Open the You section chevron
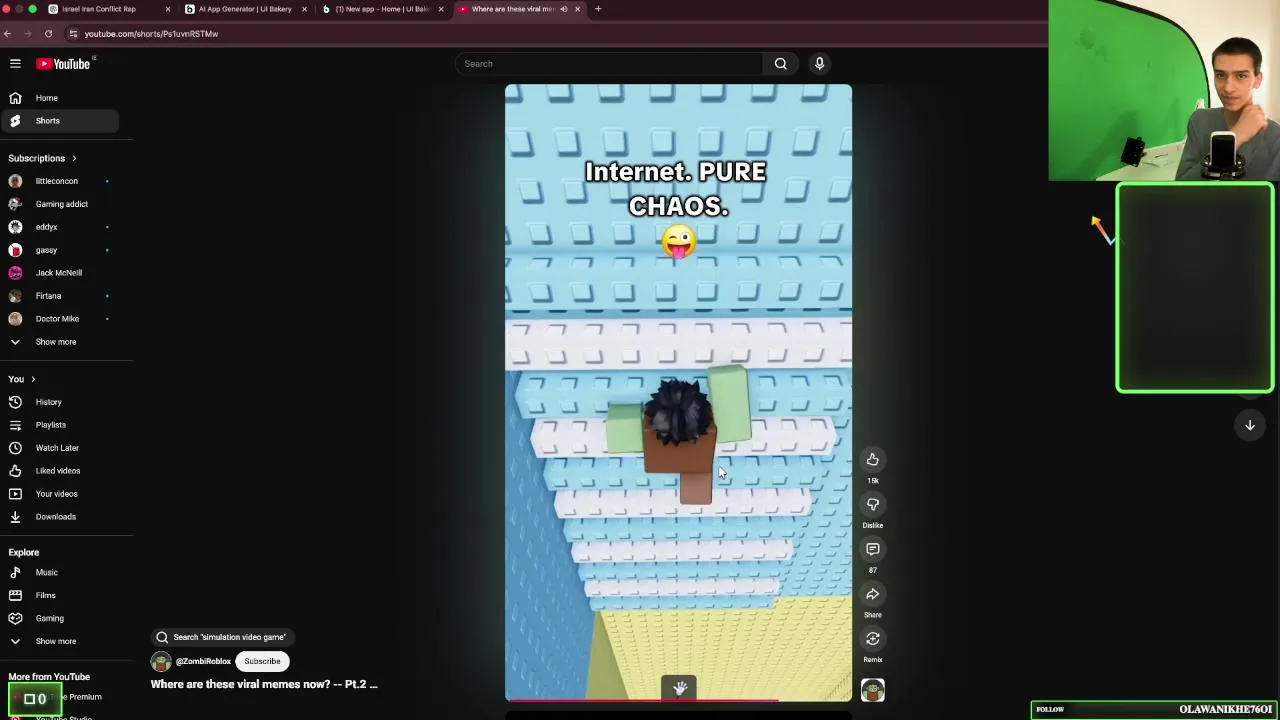This screenshot has height=720, width=1280. pyautogui.click(x=33, y=379)
